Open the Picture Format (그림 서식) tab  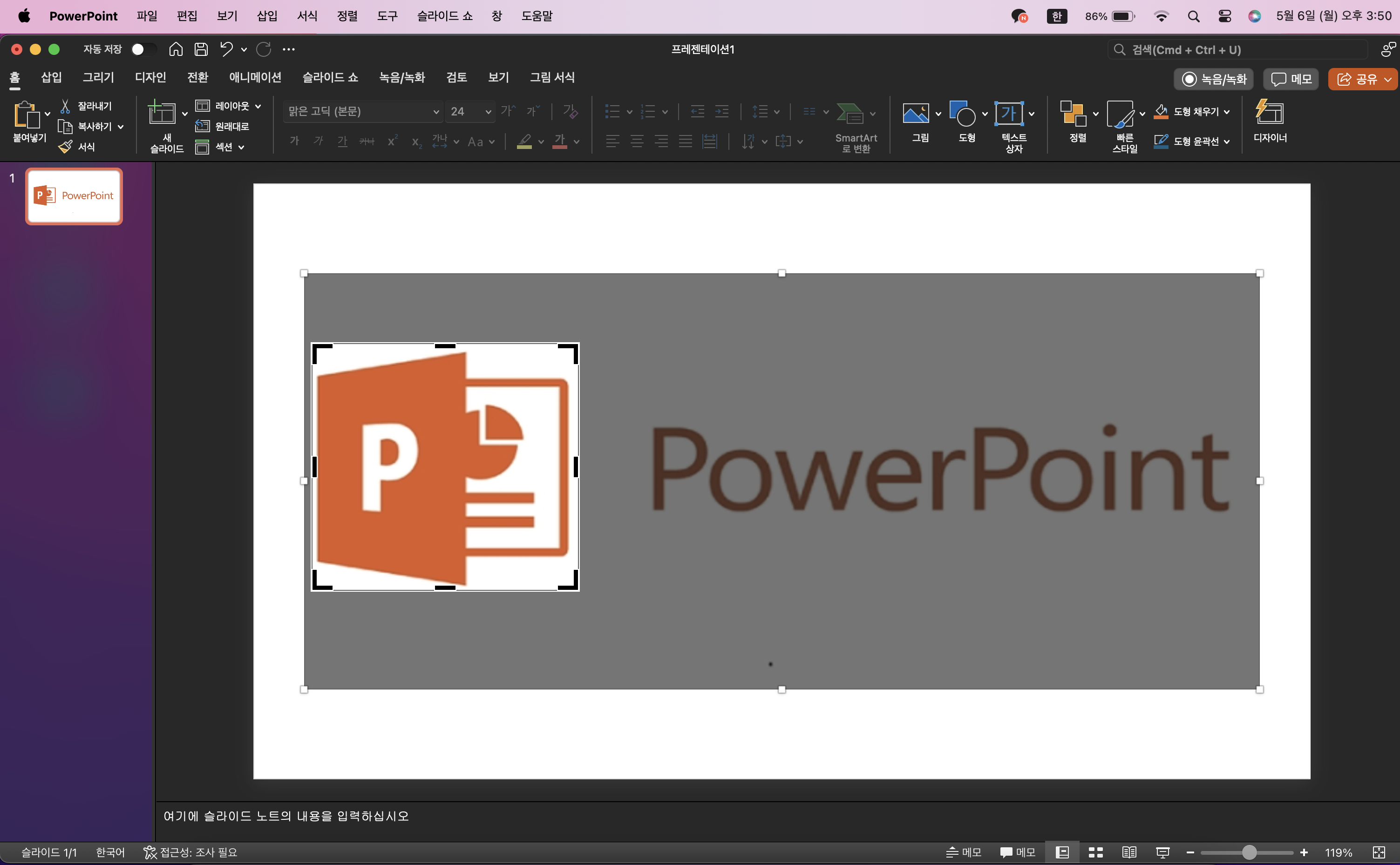coord(551,77)
